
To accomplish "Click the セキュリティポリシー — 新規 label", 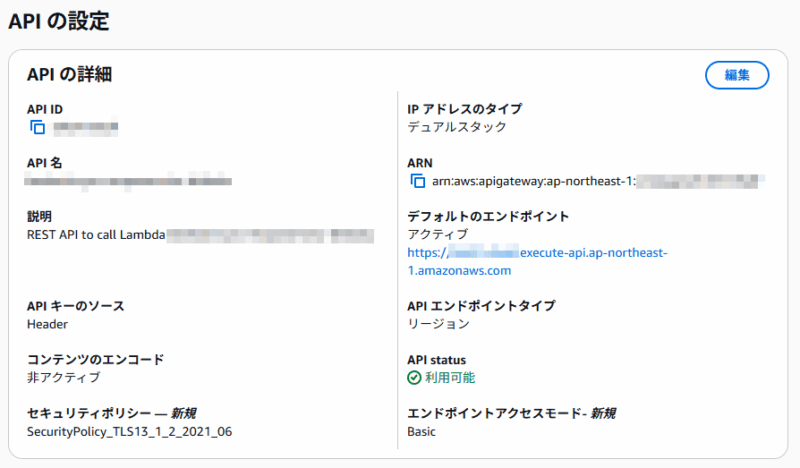I will (112, 413).
